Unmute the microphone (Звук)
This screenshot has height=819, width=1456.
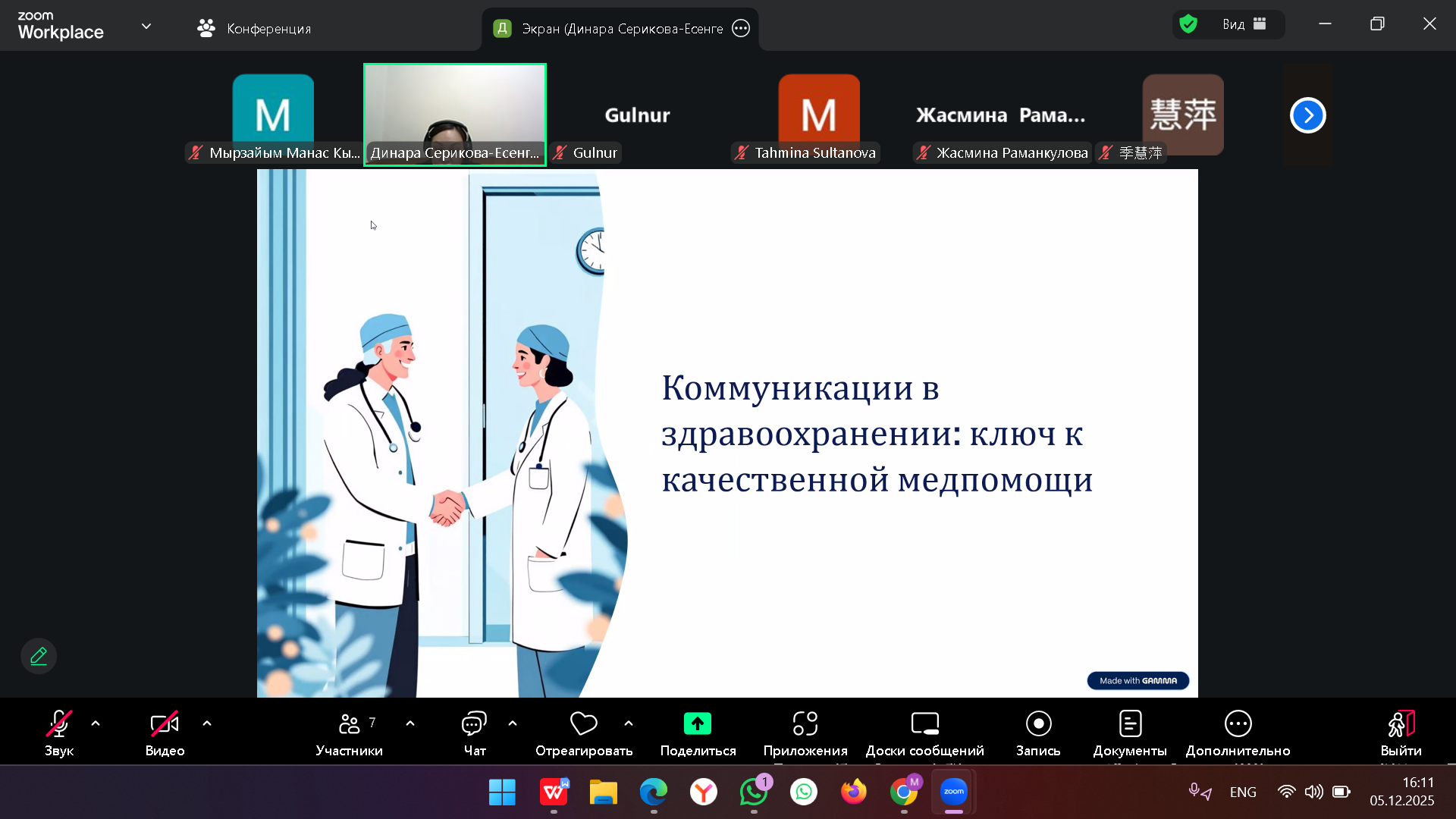coord(58,725)
